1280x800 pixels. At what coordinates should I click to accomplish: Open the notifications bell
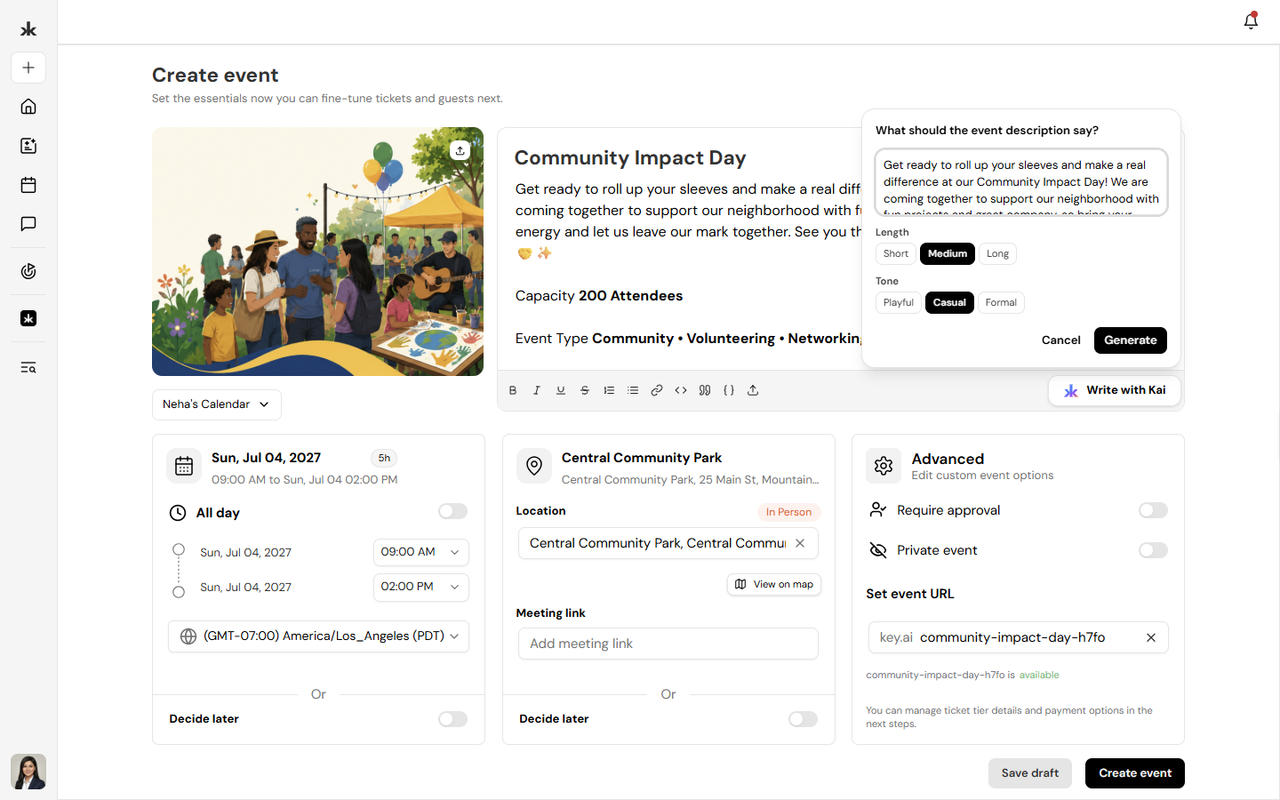click(x=1250, y=20)
